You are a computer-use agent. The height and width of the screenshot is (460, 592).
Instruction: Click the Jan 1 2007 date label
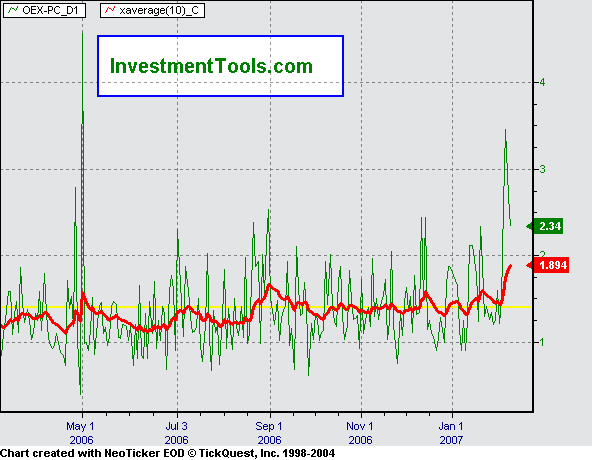click(451, 433)
